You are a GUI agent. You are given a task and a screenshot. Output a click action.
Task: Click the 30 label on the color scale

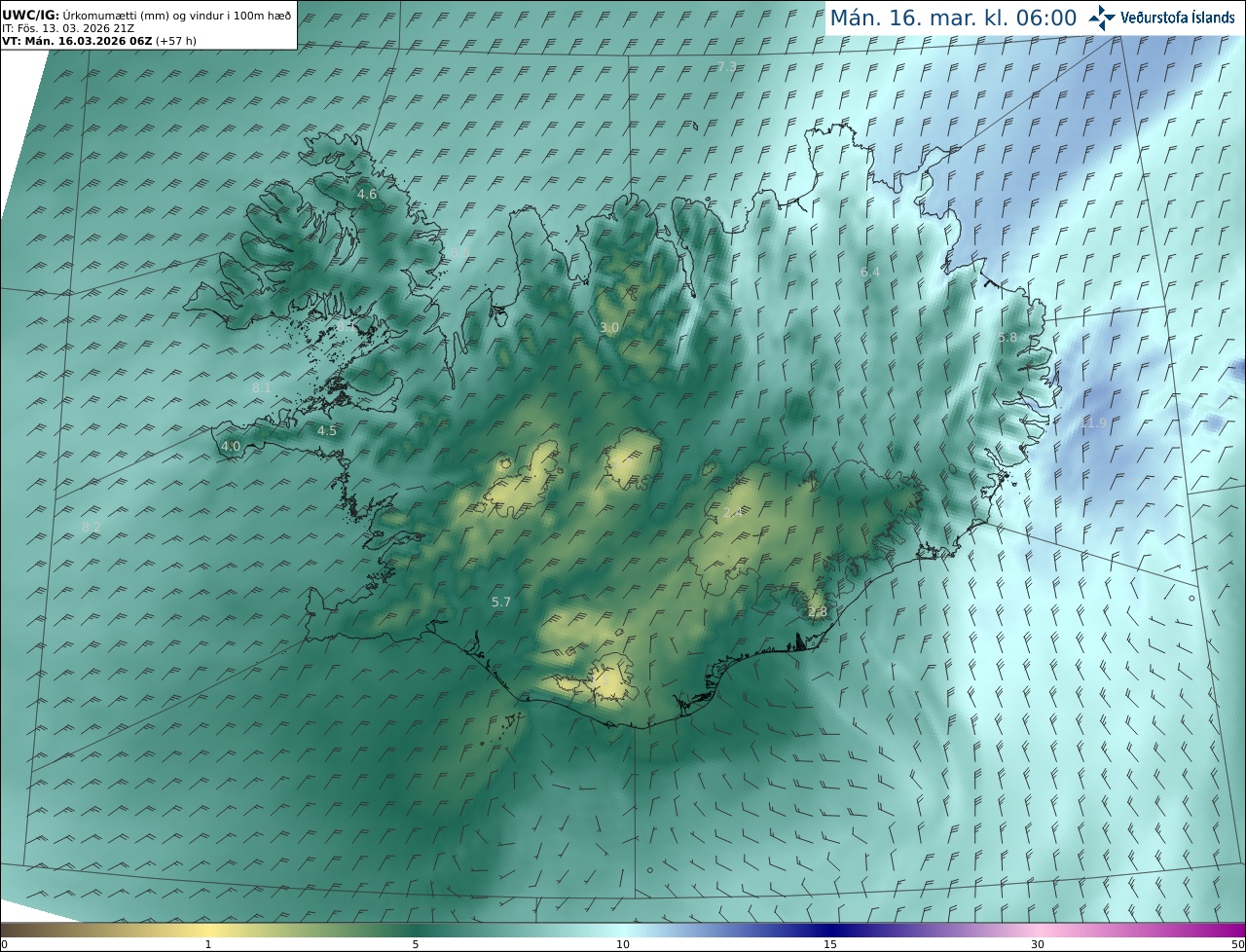1038,944
